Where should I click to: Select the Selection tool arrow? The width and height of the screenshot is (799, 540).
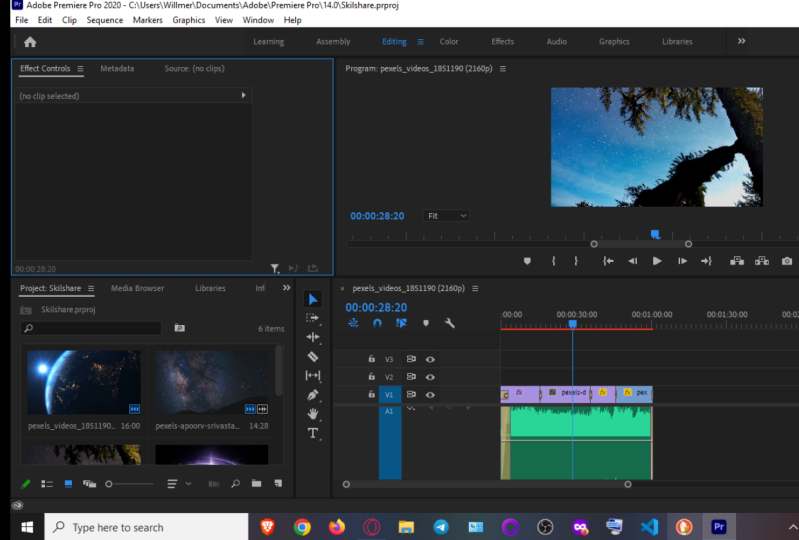click(x=313, y=299)
